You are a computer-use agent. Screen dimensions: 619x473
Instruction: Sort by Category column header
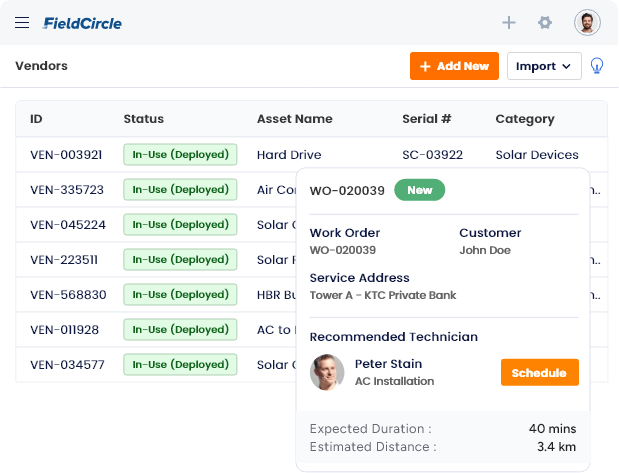[525, 119]
